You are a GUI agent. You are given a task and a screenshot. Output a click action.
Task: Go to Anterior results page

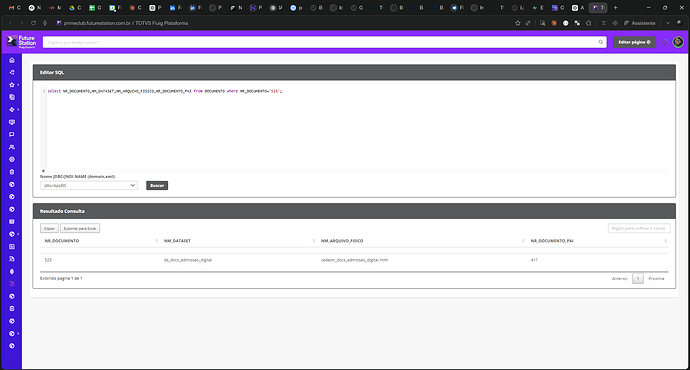620,278
